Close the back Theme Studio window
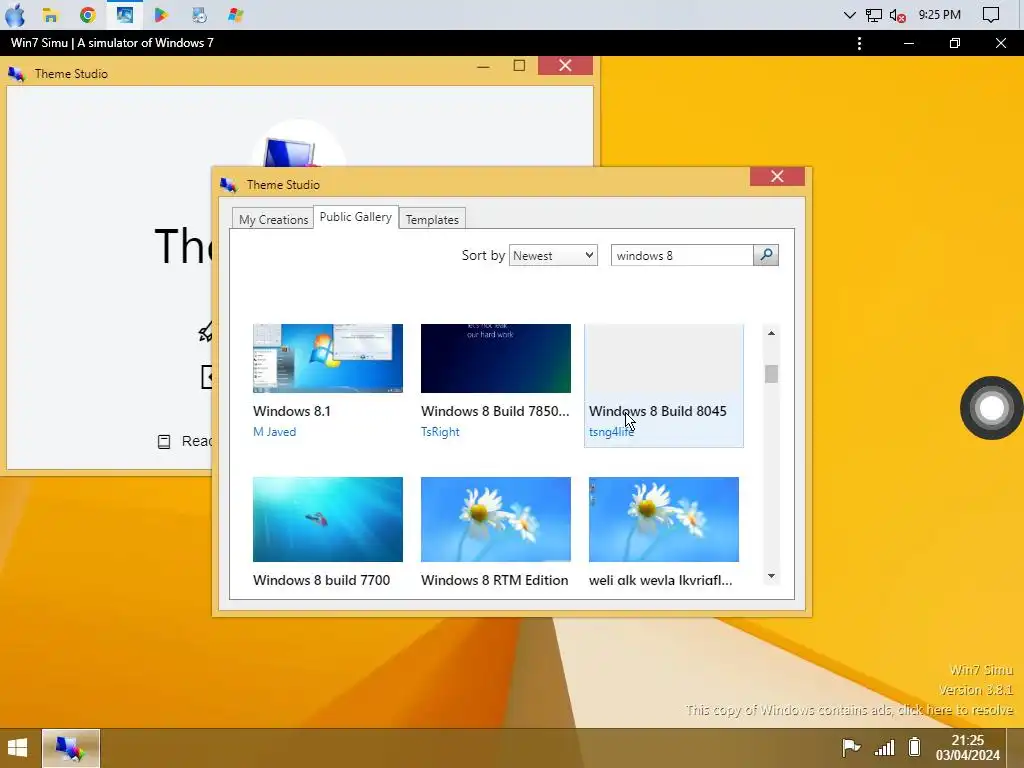 coord(566,65)
